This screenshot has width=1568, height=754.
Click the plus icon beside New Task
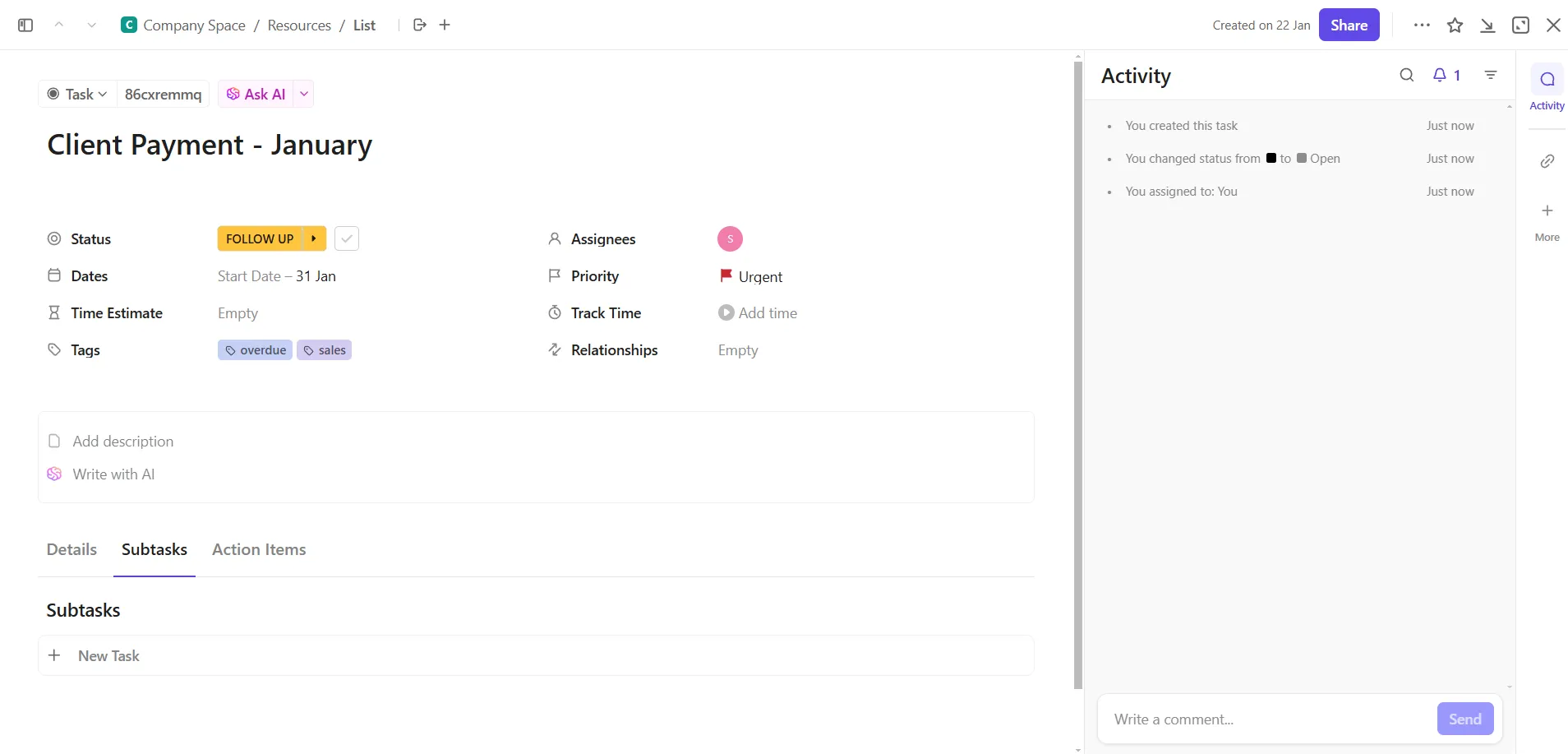point(54,655)
